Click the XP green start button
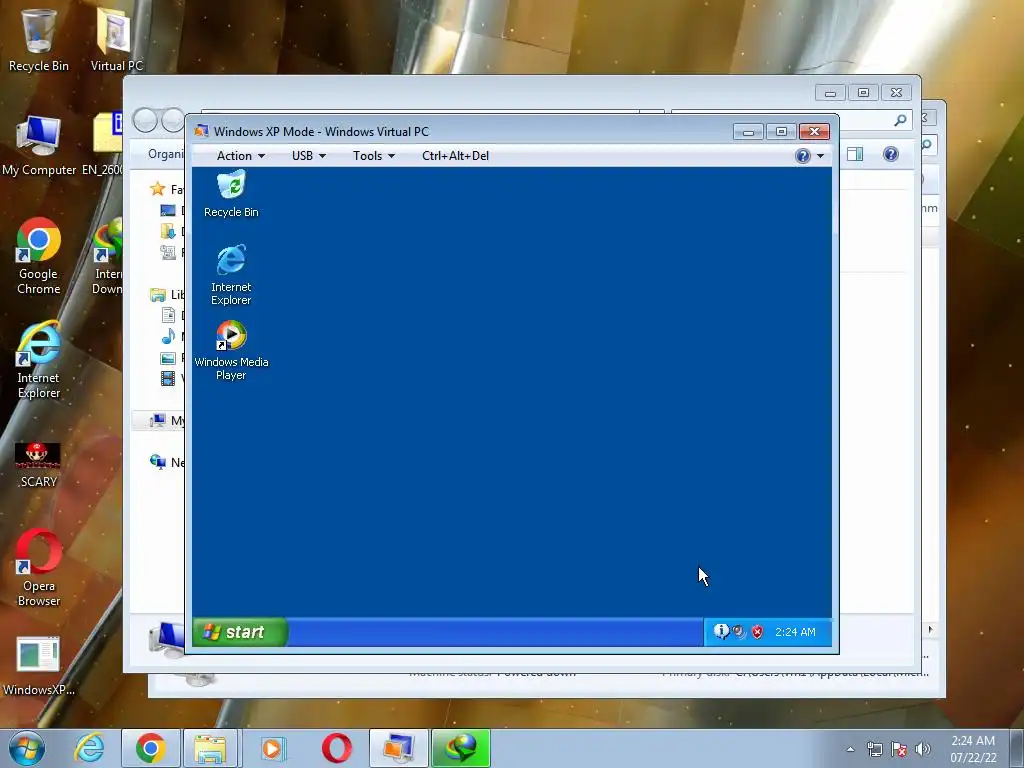Image resolution: width=1024 pixels, height=768 pixels. click(240, 632)
